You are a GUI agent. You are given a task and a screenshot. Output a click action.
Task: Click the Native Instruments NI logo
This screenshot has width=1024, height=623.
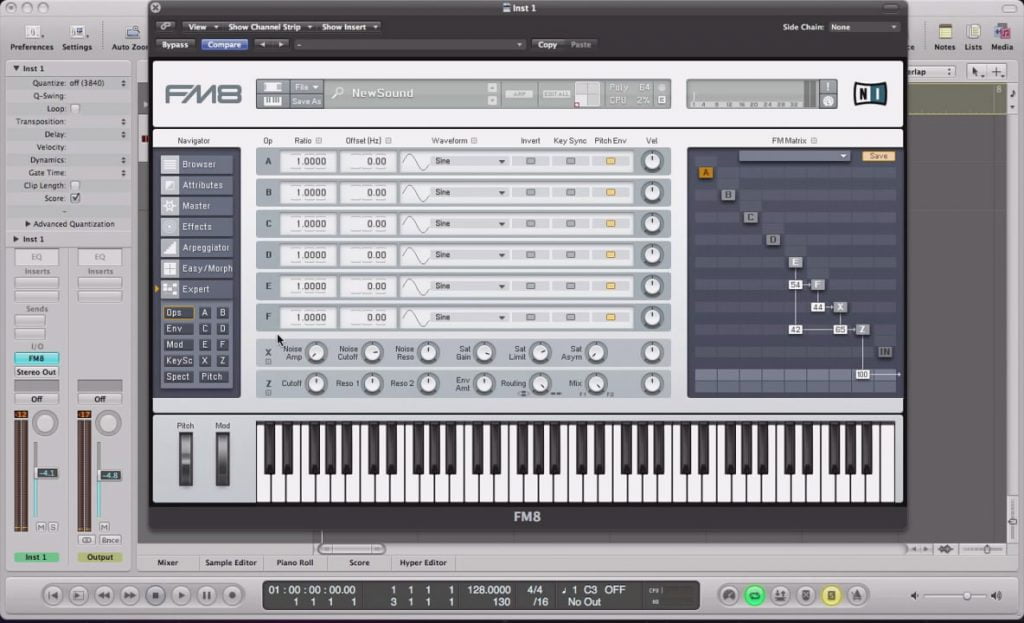[871, 94]
